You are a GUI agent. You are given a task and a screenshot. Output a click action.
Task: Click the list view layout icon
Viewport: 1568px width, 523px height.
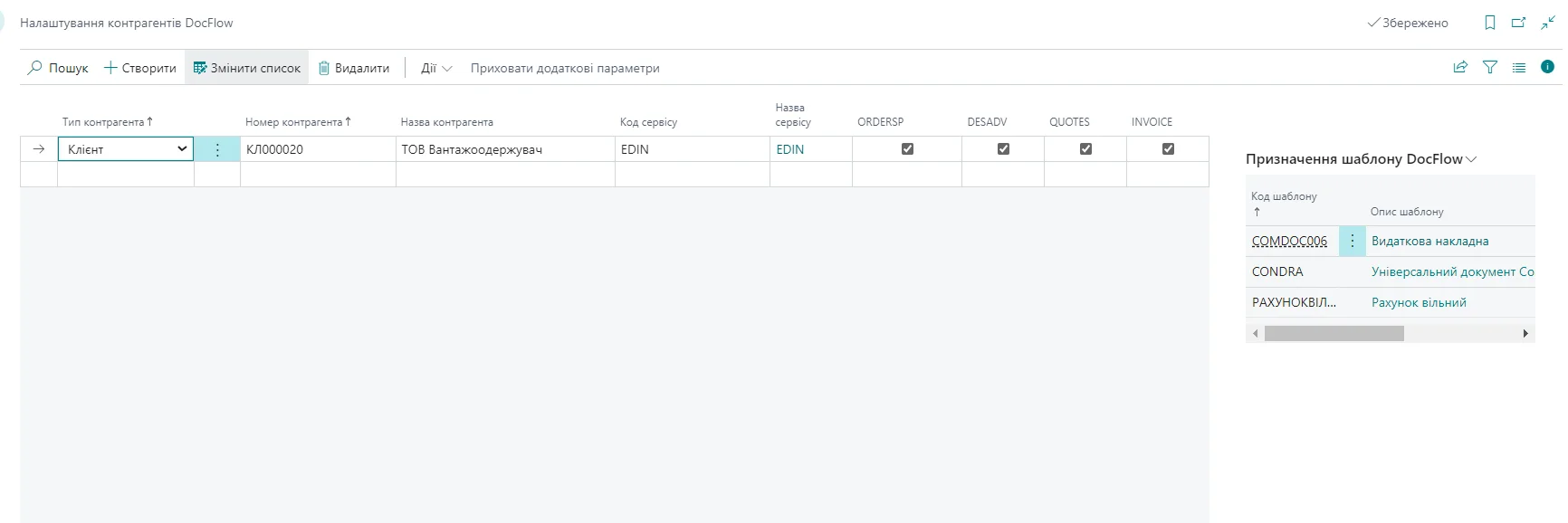1518,67
